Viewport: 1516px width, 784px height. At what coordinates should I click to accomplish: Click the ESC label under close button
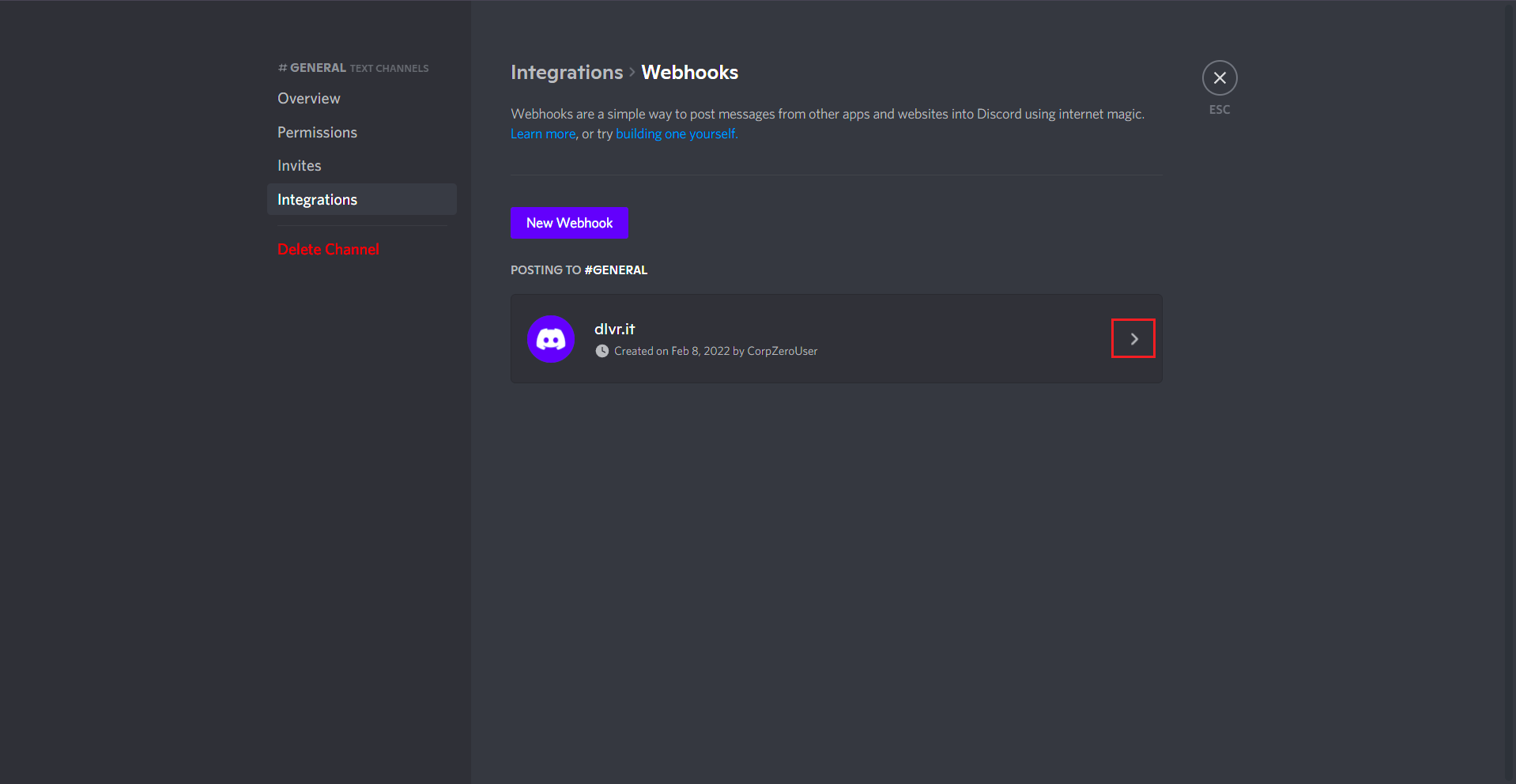coord(1220,110)
